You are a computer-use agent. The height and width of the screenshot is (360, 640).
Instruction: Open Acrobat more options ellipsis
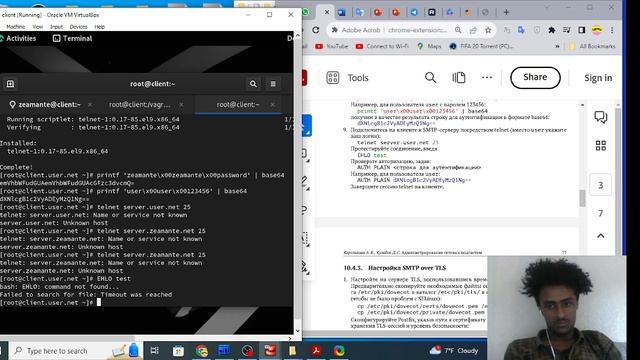[487, 78]
